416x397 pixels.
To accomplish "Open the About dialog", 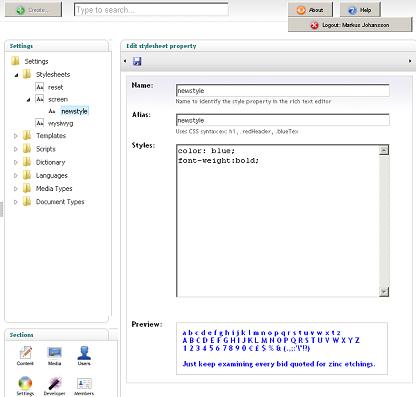I will point(310,10).
